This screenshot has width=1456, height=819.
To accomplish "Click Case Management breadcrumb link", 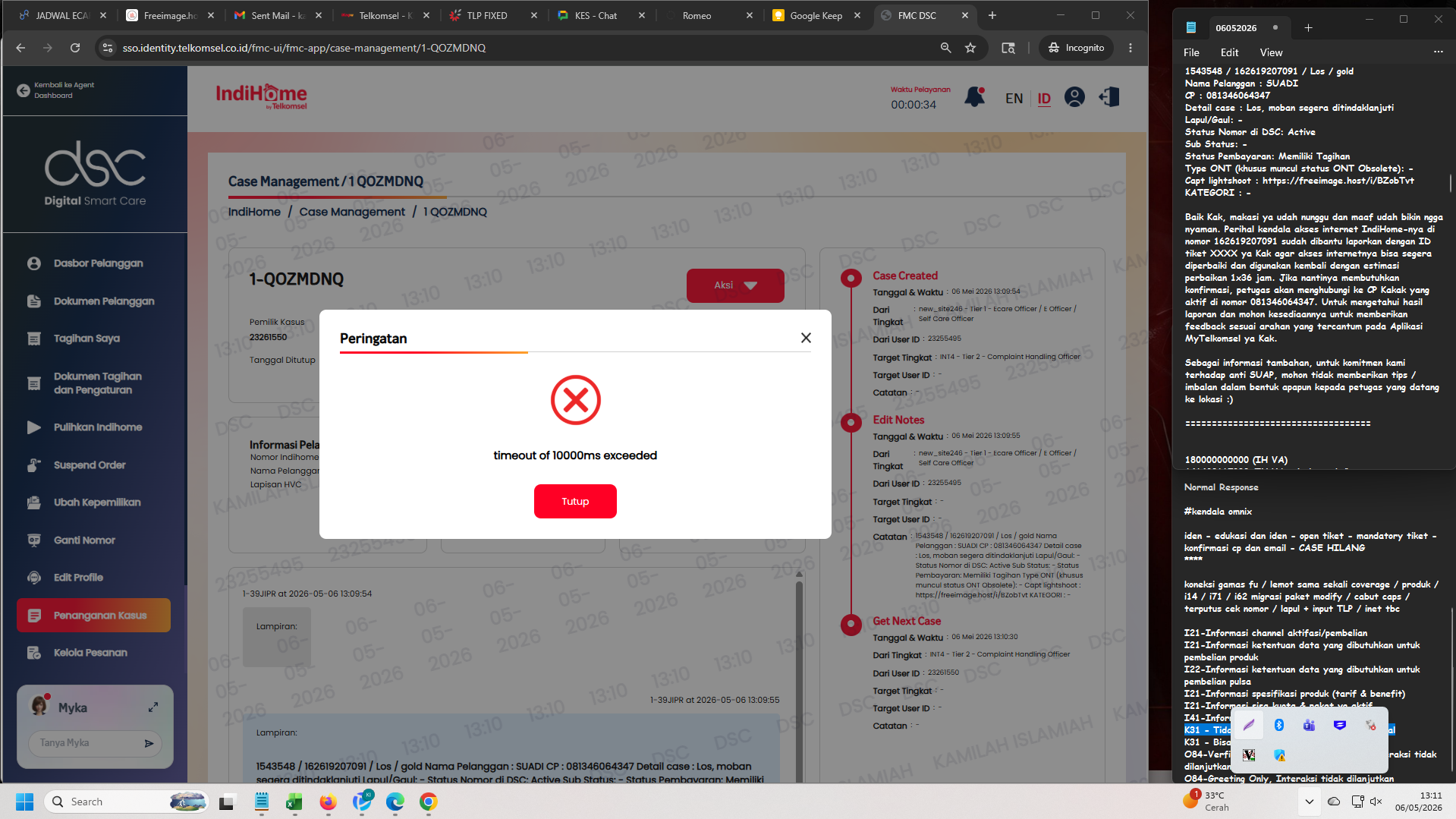I will tap(352, 212).
